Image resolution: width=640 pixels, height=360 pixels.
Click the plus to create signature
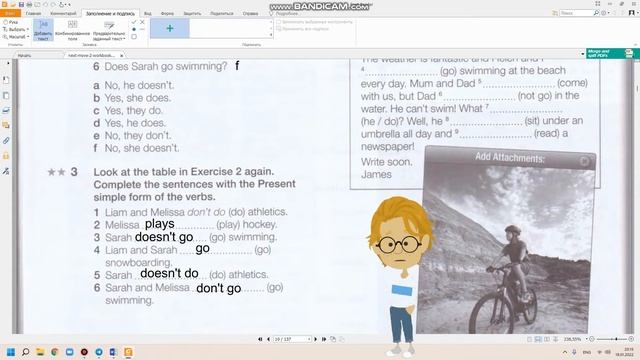[x=170, y=29]
